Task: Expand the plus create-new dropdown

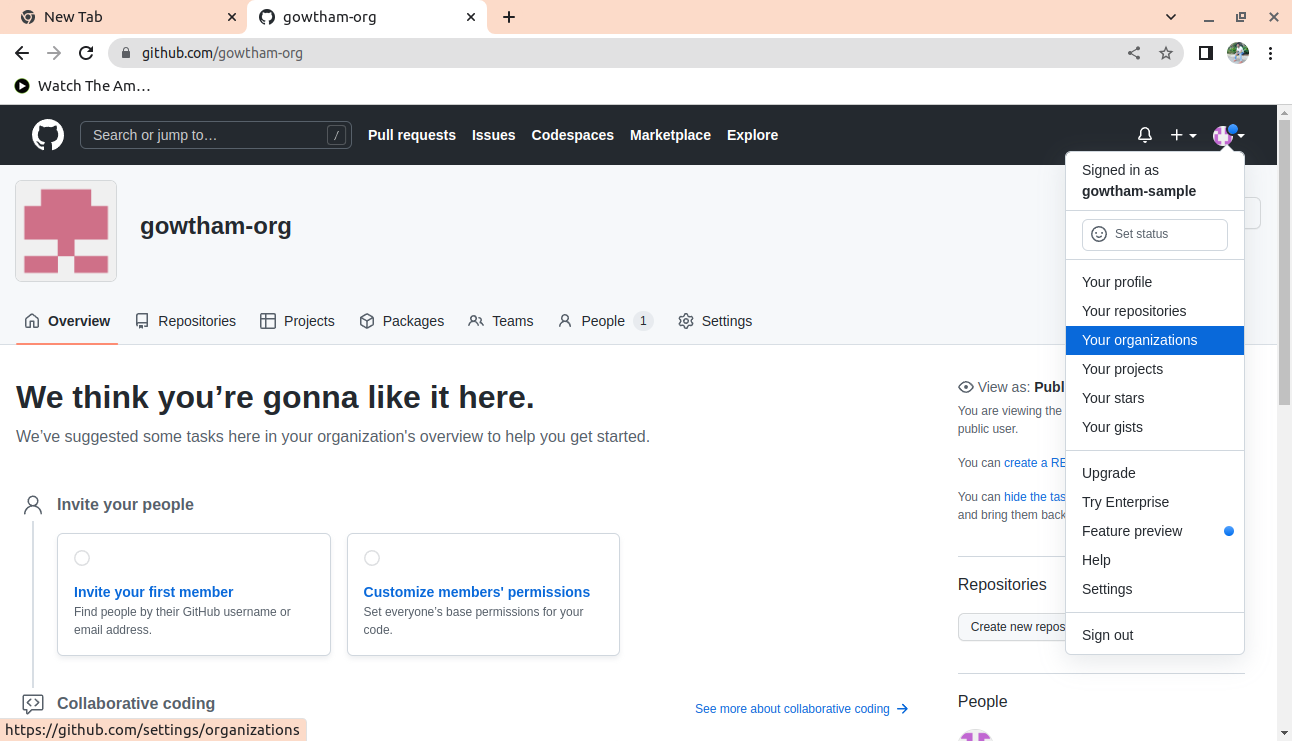Action: click(1183, 135)
